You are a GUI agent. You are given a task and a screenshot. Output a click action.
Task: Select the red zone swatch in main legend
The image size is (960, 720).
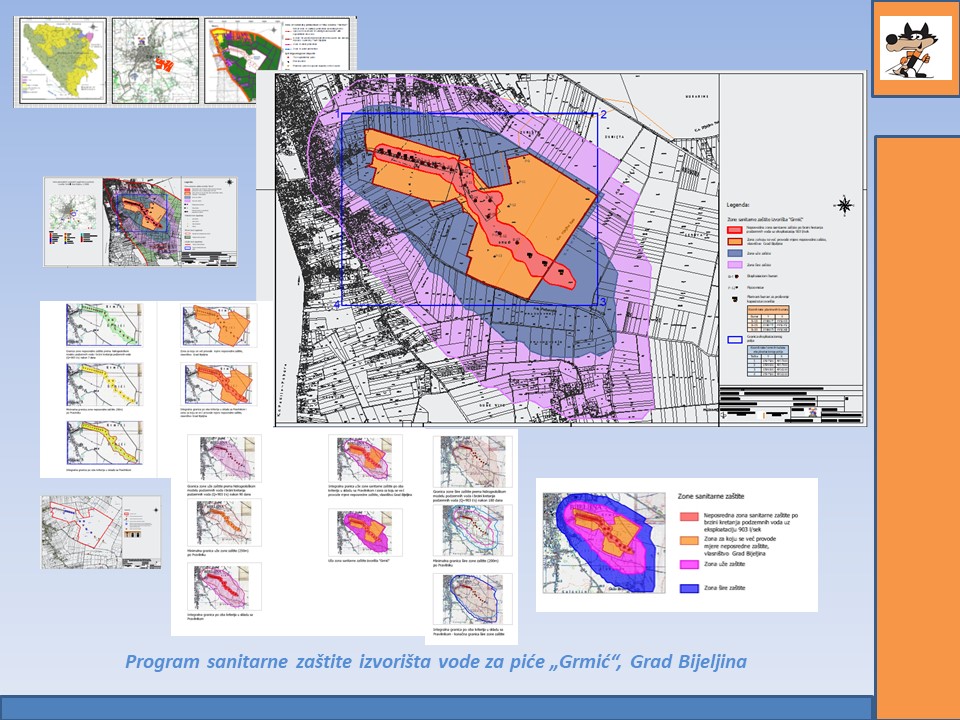pos(735,229)
